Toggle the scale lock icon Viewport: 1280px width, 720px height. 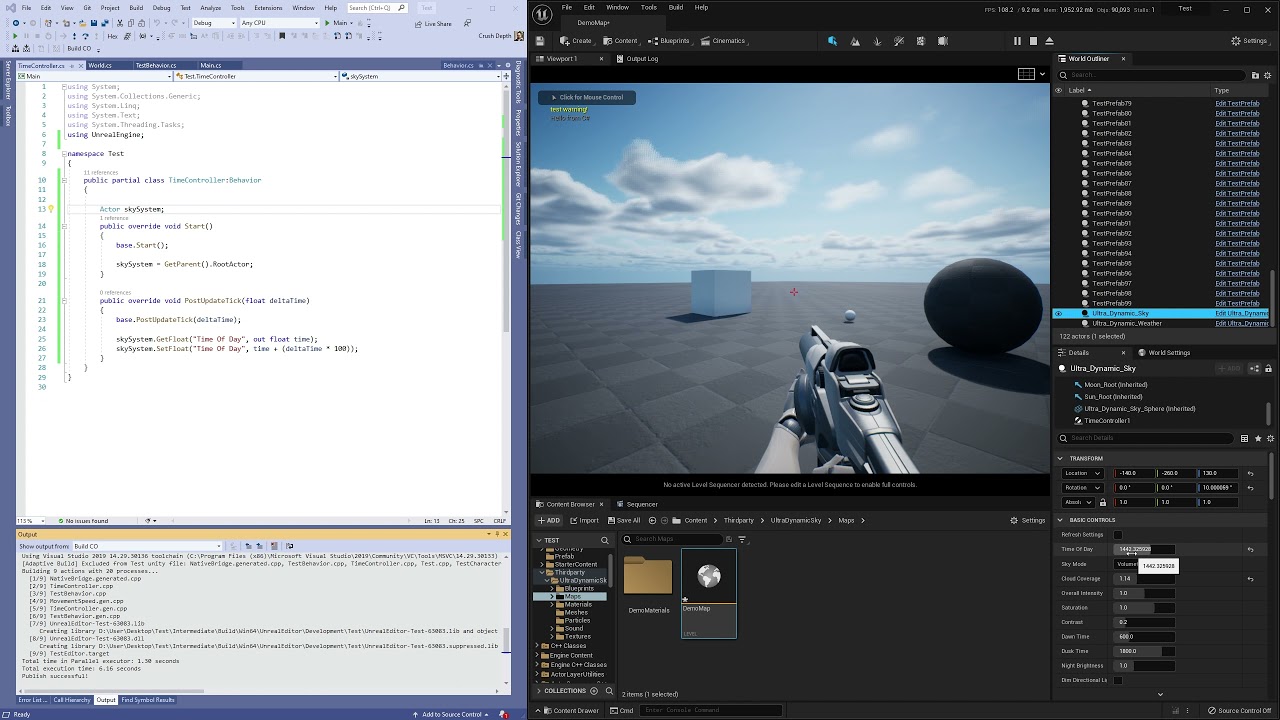pyautogui.click(x=1103, y=502)
